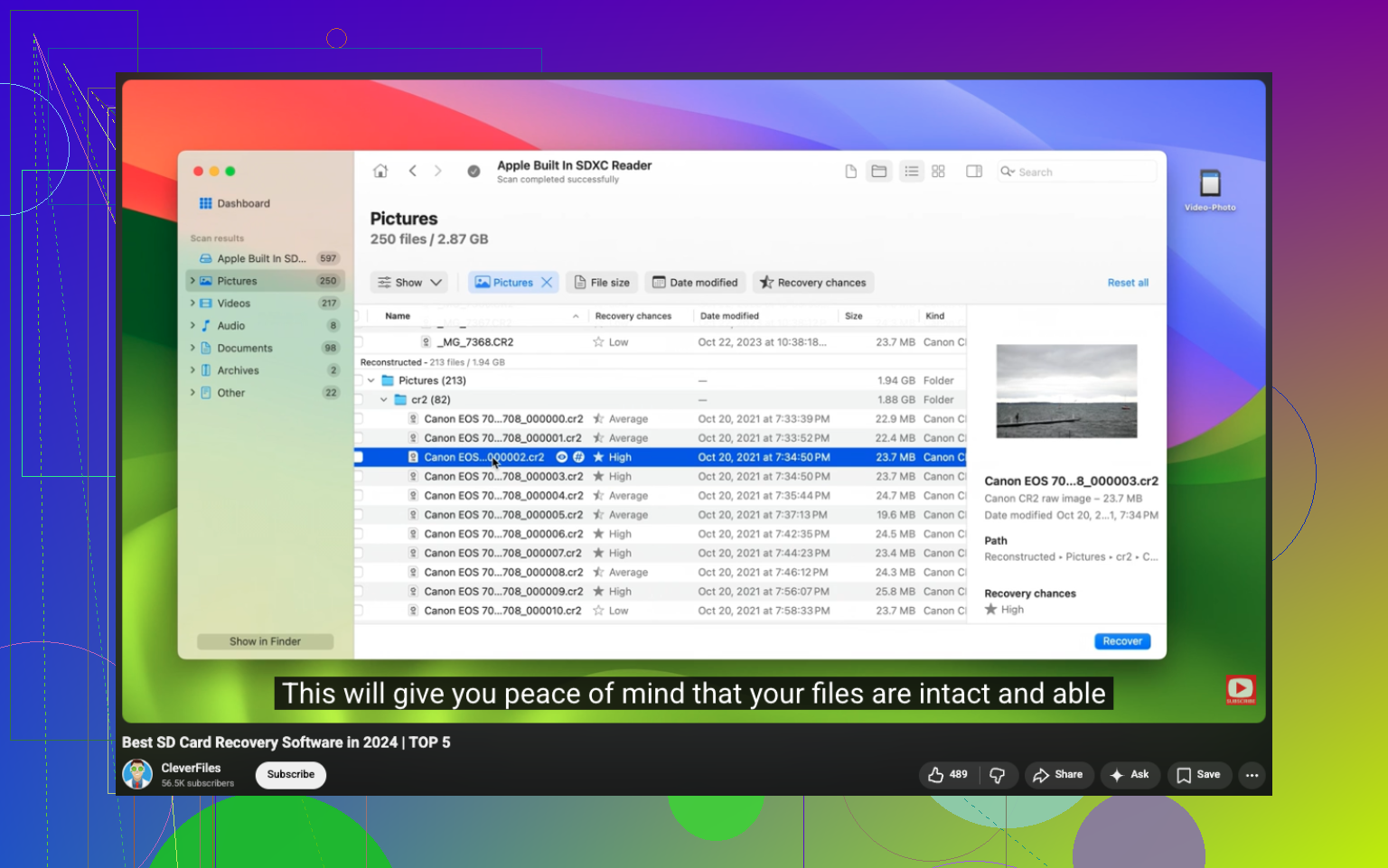The width and height of the screenshot is (1388, 868).
Task: Check the box for Canon EOS 70...708_000001.cr2
Action: [x=359, y=438]
